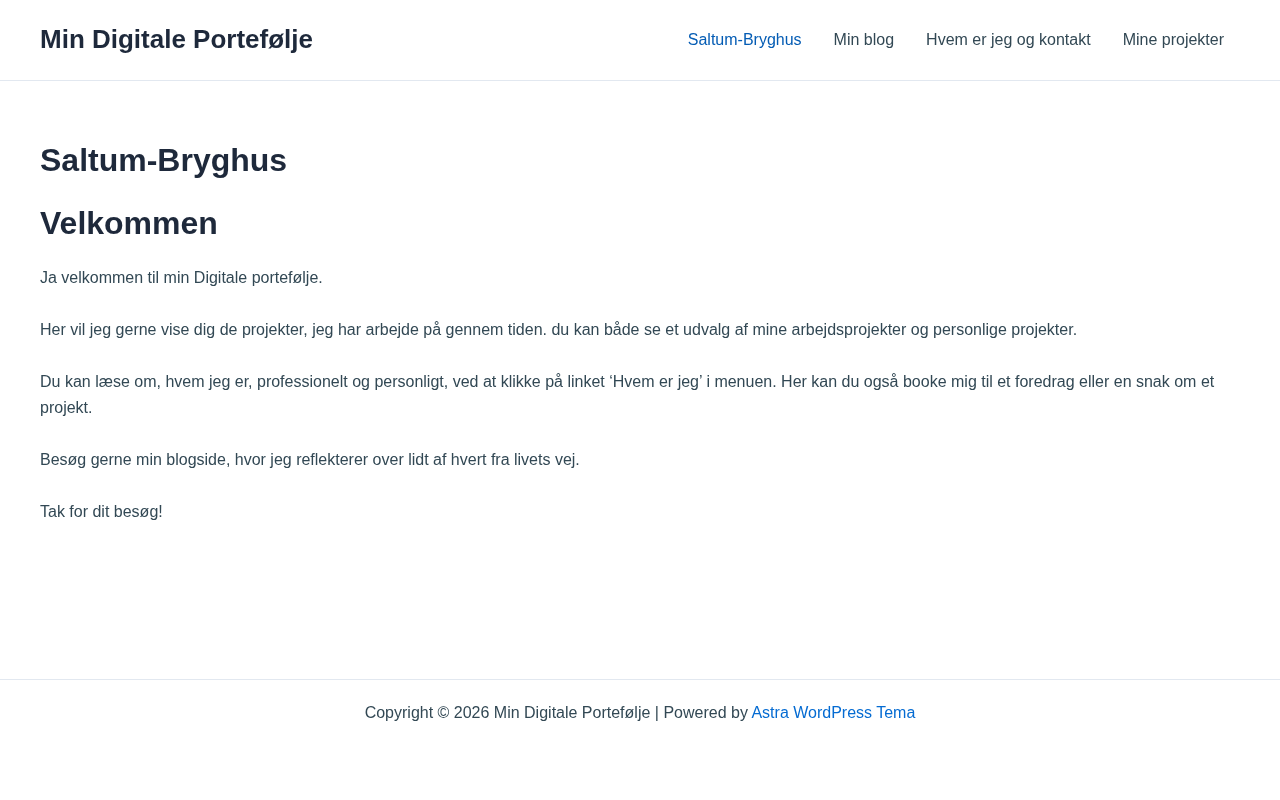Go to Min blog in navigation
The width and height of the screenshot is (1280, 800).
[x=863, y=40]
